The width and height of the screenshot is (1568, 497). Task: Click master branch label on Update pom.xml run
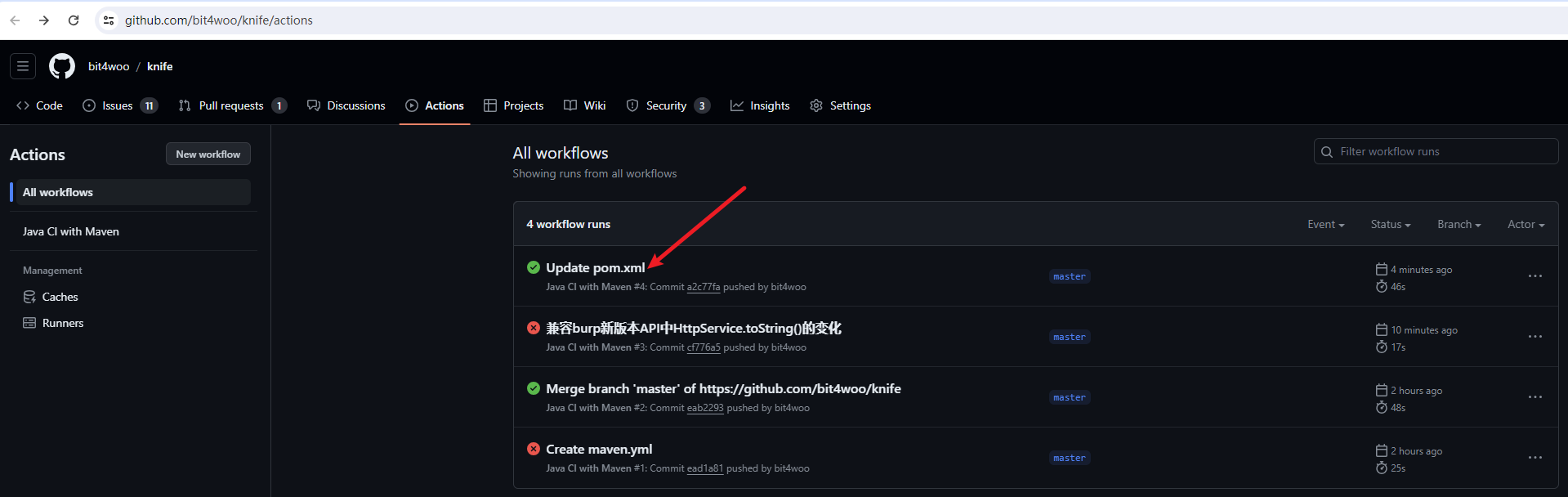(1070, 276)
